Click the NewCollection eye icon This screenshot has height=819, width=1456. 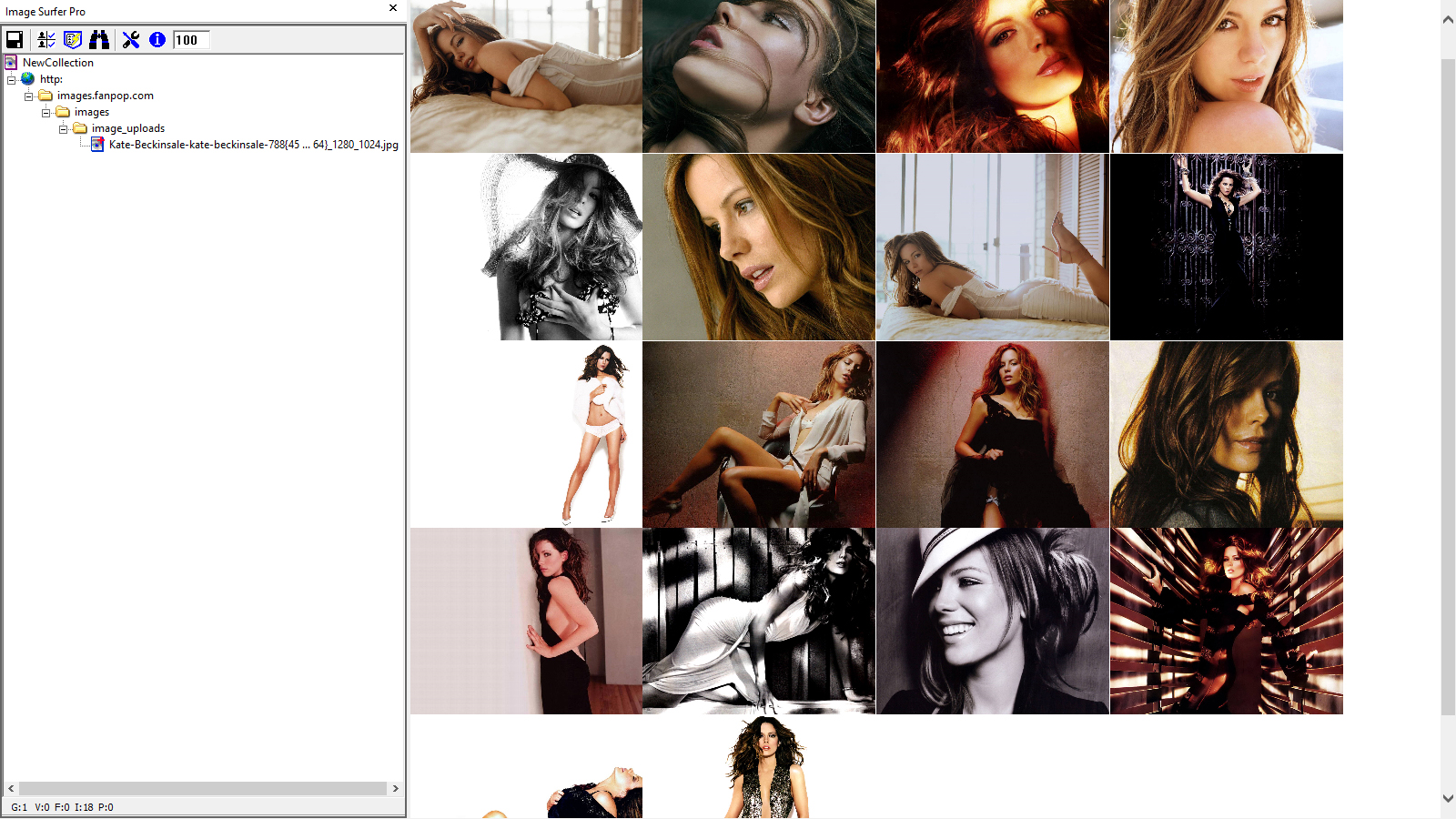click(11, 63)
